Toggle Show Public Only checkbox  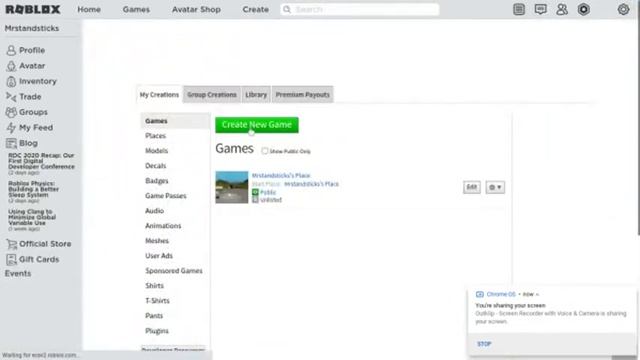[x=265, y=151]
